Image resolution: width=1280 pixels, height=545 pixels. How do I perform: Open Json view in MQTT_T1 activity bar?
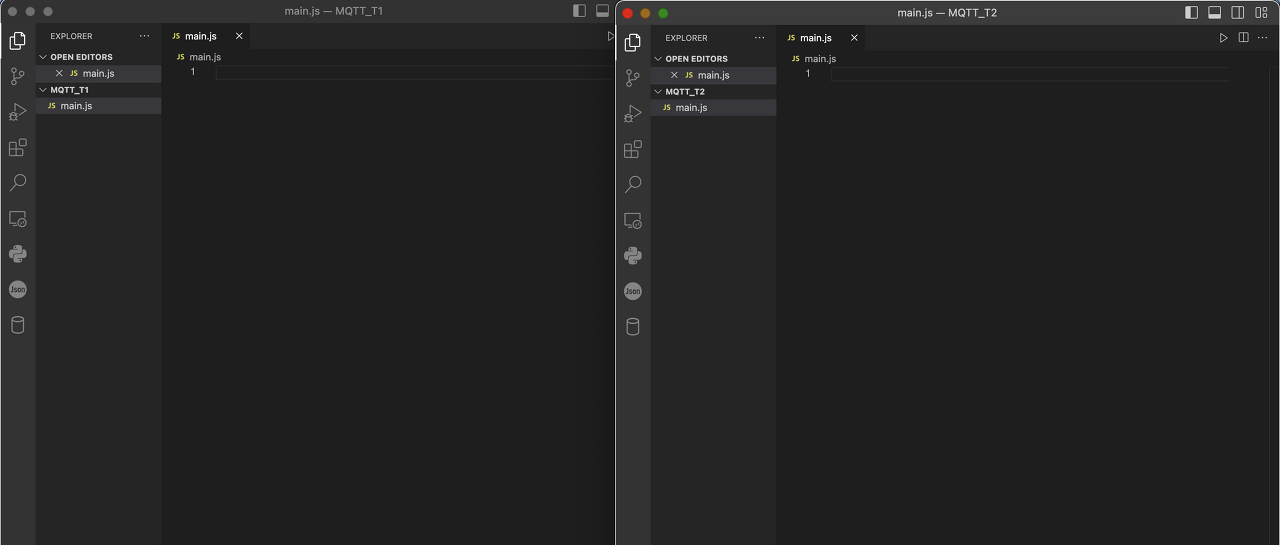click(17, 289)
